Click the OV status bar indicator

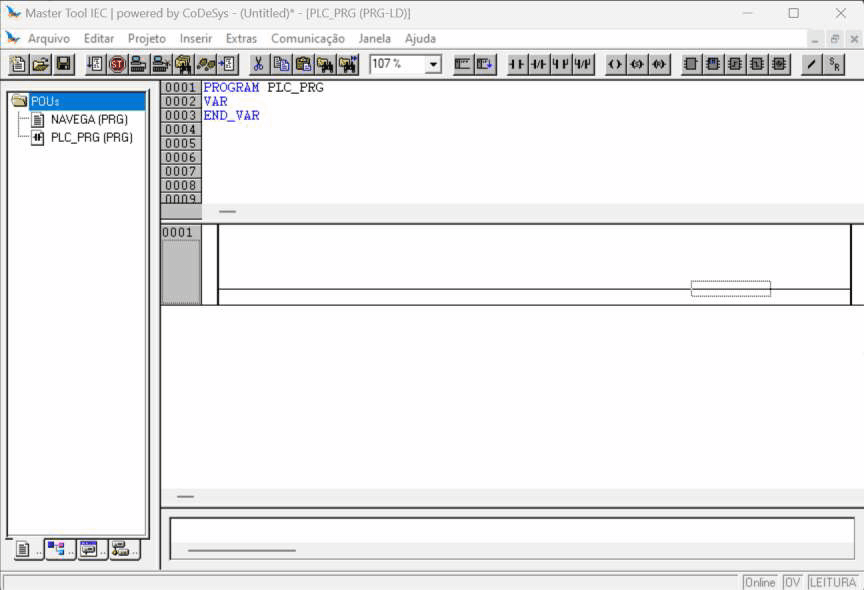click(x=792, y=582)
